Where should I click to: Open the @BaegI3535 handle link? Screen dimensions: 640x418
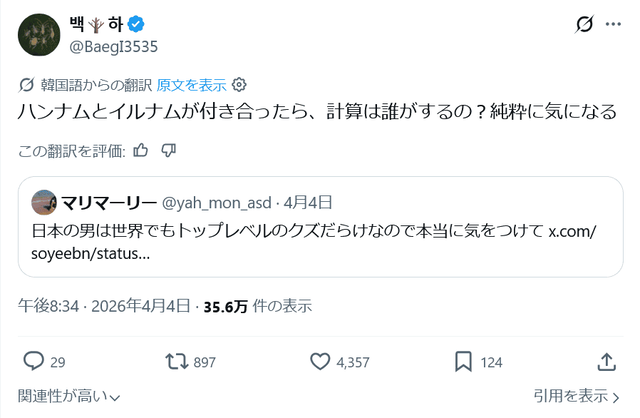pos(113,47)
